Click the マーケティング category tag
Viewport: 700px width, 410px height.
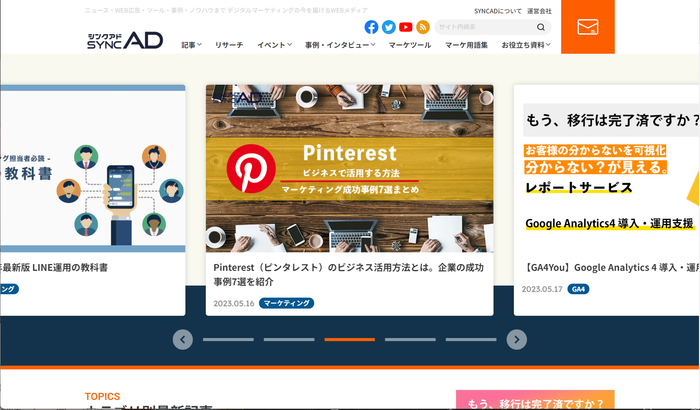point(286,303)
